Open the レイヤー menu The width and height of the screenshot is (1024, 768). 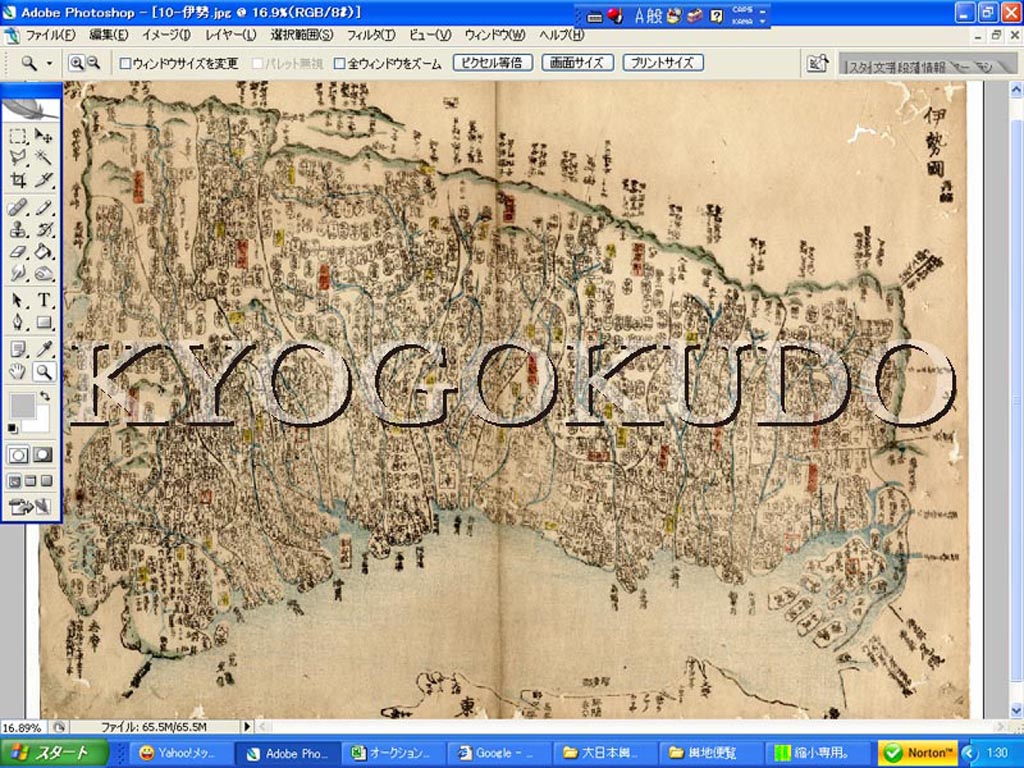[x=230, y=35]
